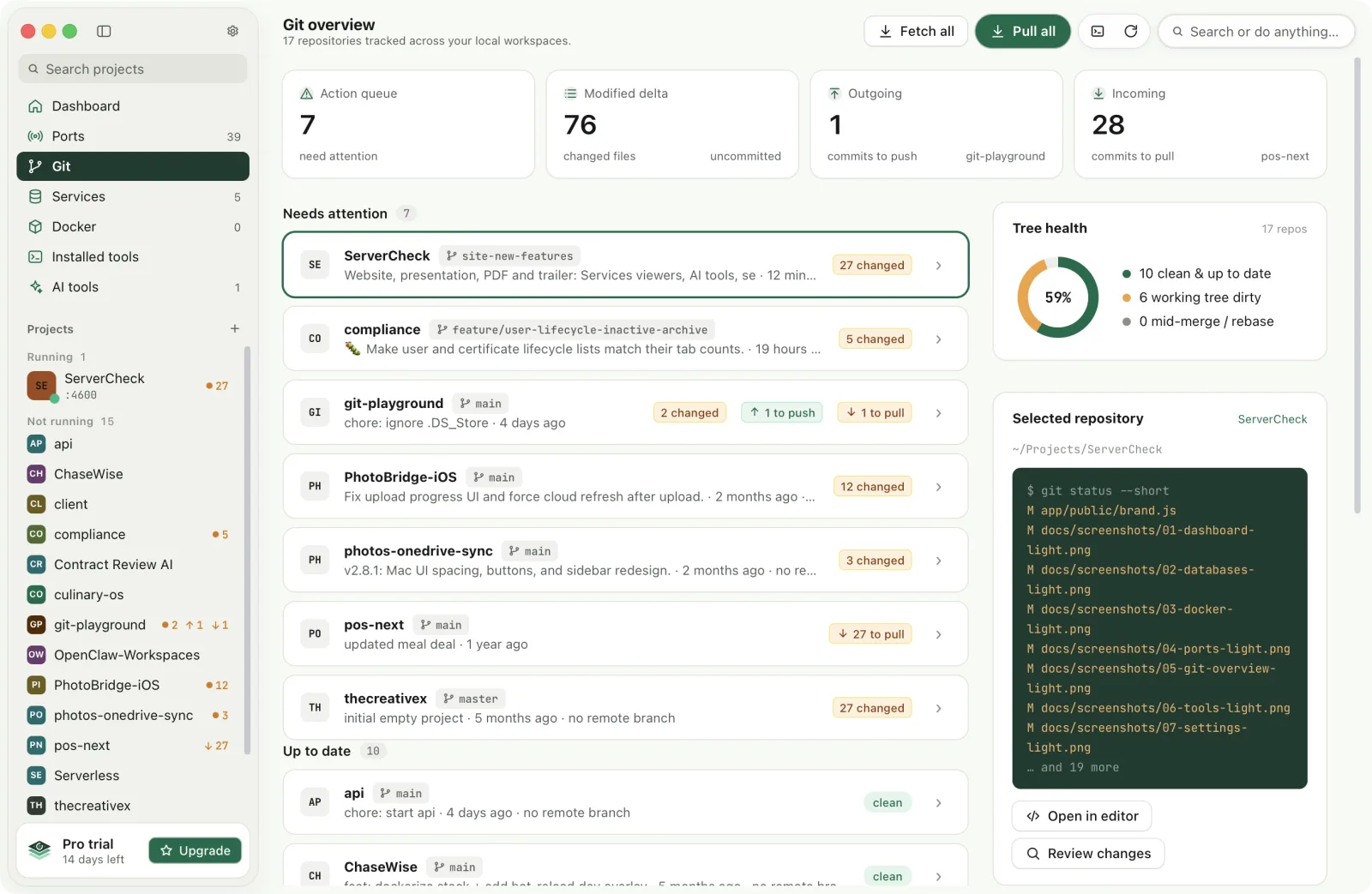Click Review changes button
Viewport: 1372px width, 894px height.
point(1088,854)
